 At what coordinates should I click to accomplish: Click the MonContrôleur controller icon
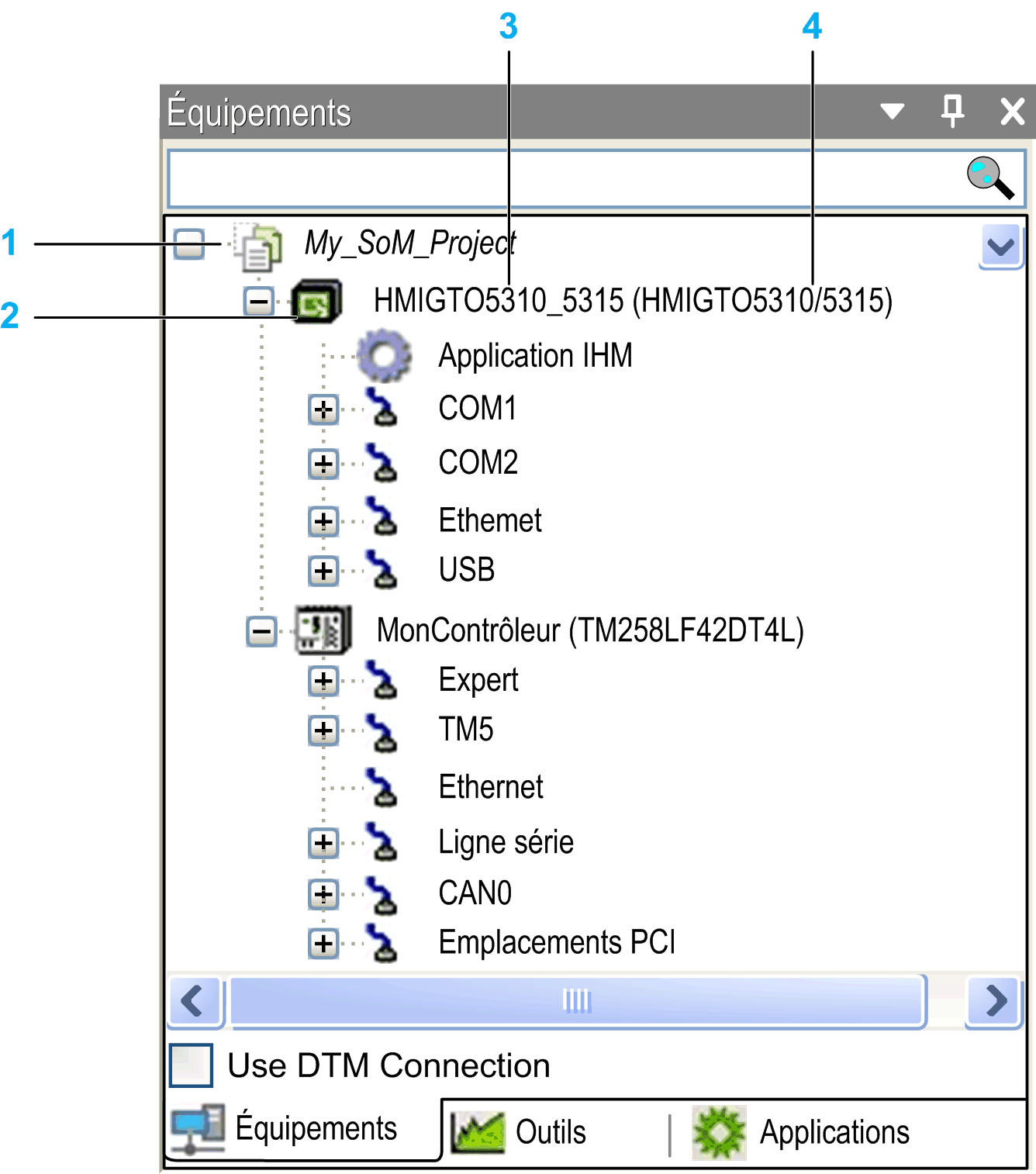coord(323,630)
